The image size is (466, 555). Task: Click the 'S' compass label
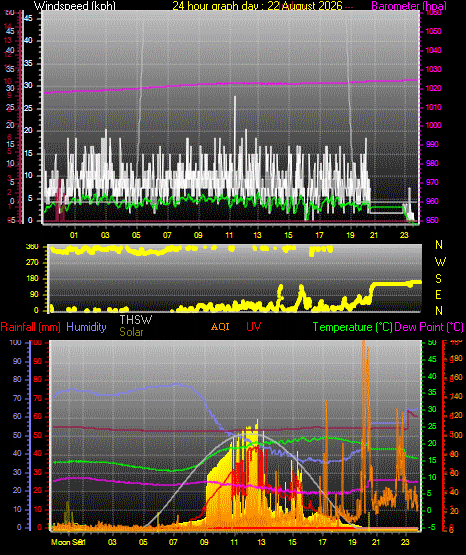438,279
